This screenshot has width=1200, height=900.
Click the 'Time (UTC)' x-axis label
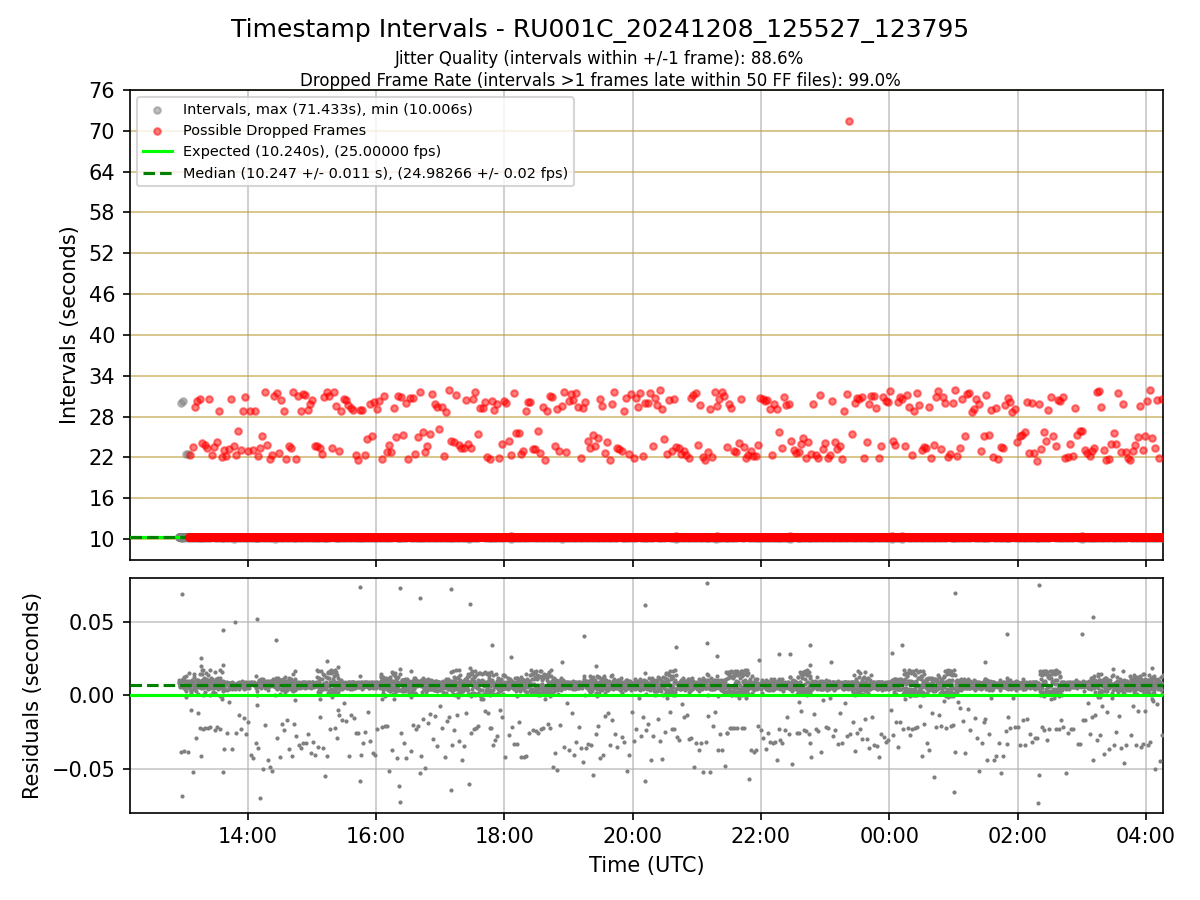pos(646,865)
